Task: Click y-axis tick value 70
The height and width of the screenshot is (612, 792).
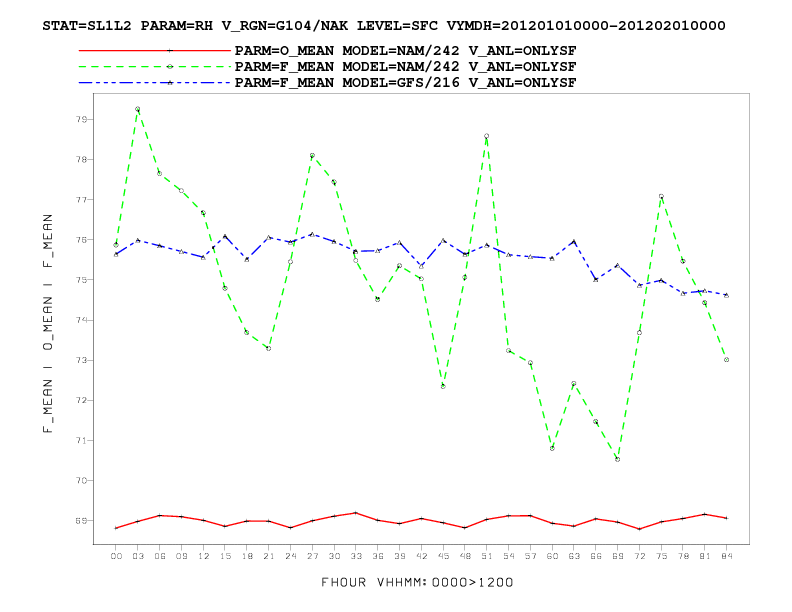Action: tap(81, 481)
